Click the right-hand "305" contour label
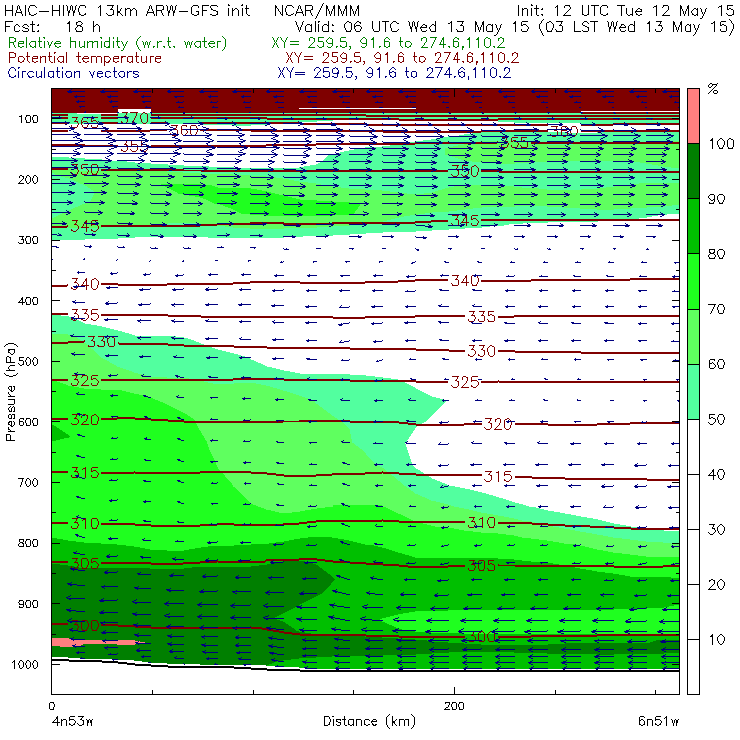The width and height of the screenshot is (740, 740). pos(481,565)
